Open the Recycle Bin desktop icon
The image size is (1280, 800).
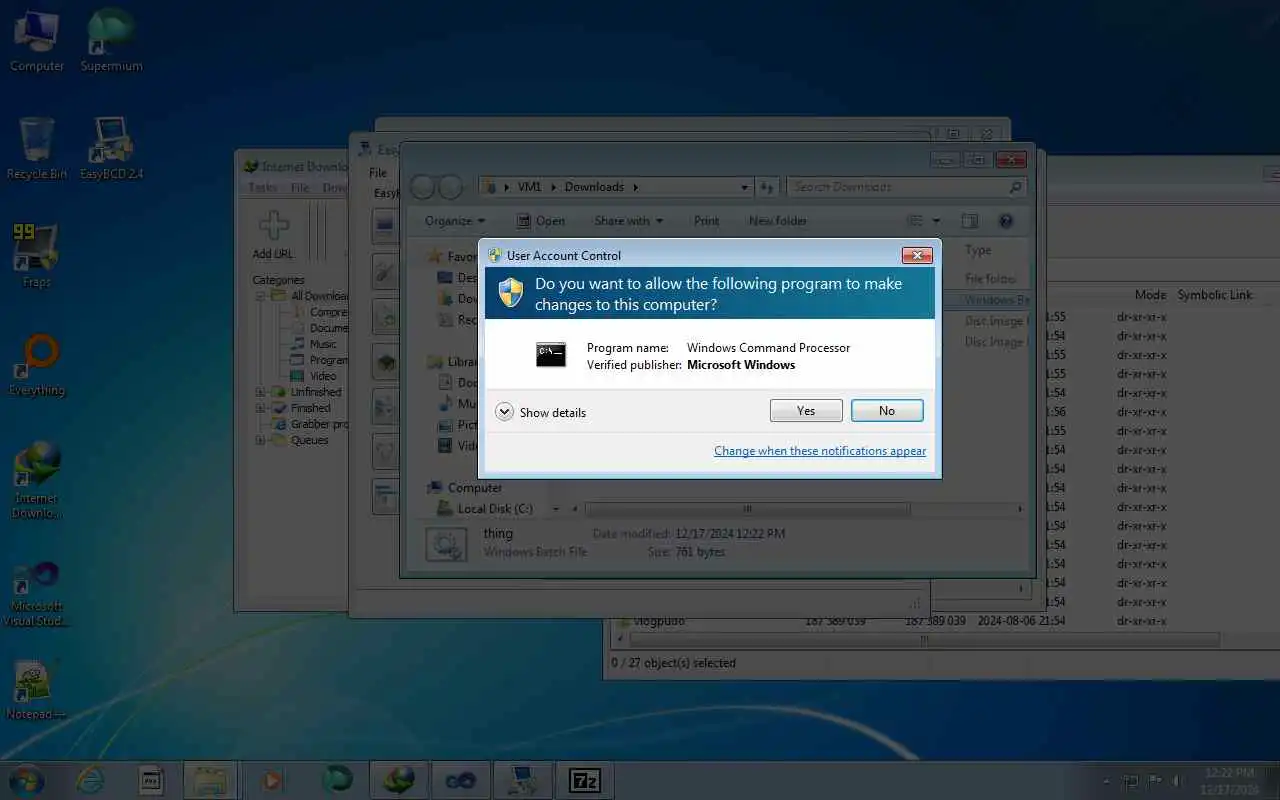pyautogui.click(x=37, y=148)
